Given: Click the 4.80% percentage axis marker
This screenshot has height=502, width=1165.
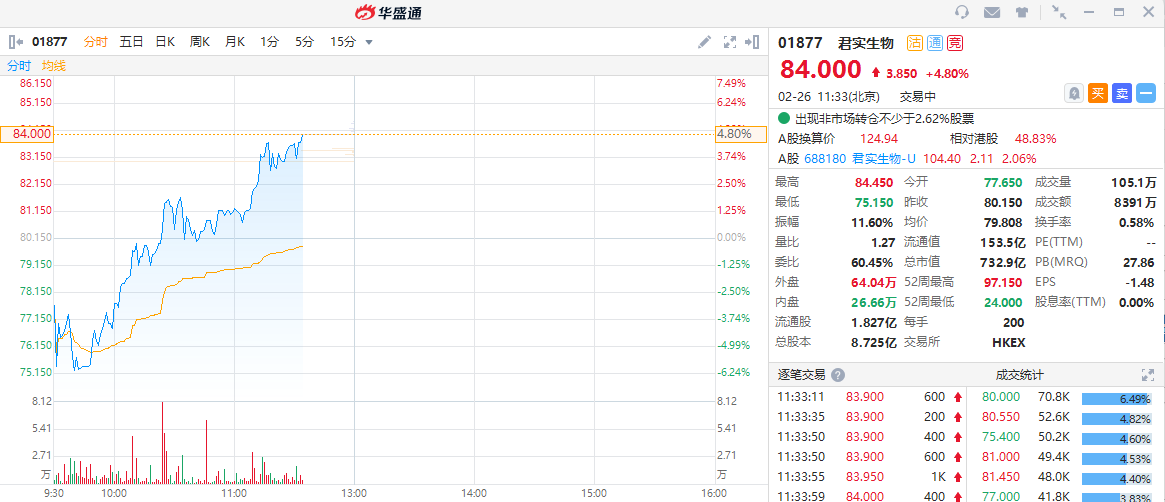Looking at the screenshot, I should point(739,134).
